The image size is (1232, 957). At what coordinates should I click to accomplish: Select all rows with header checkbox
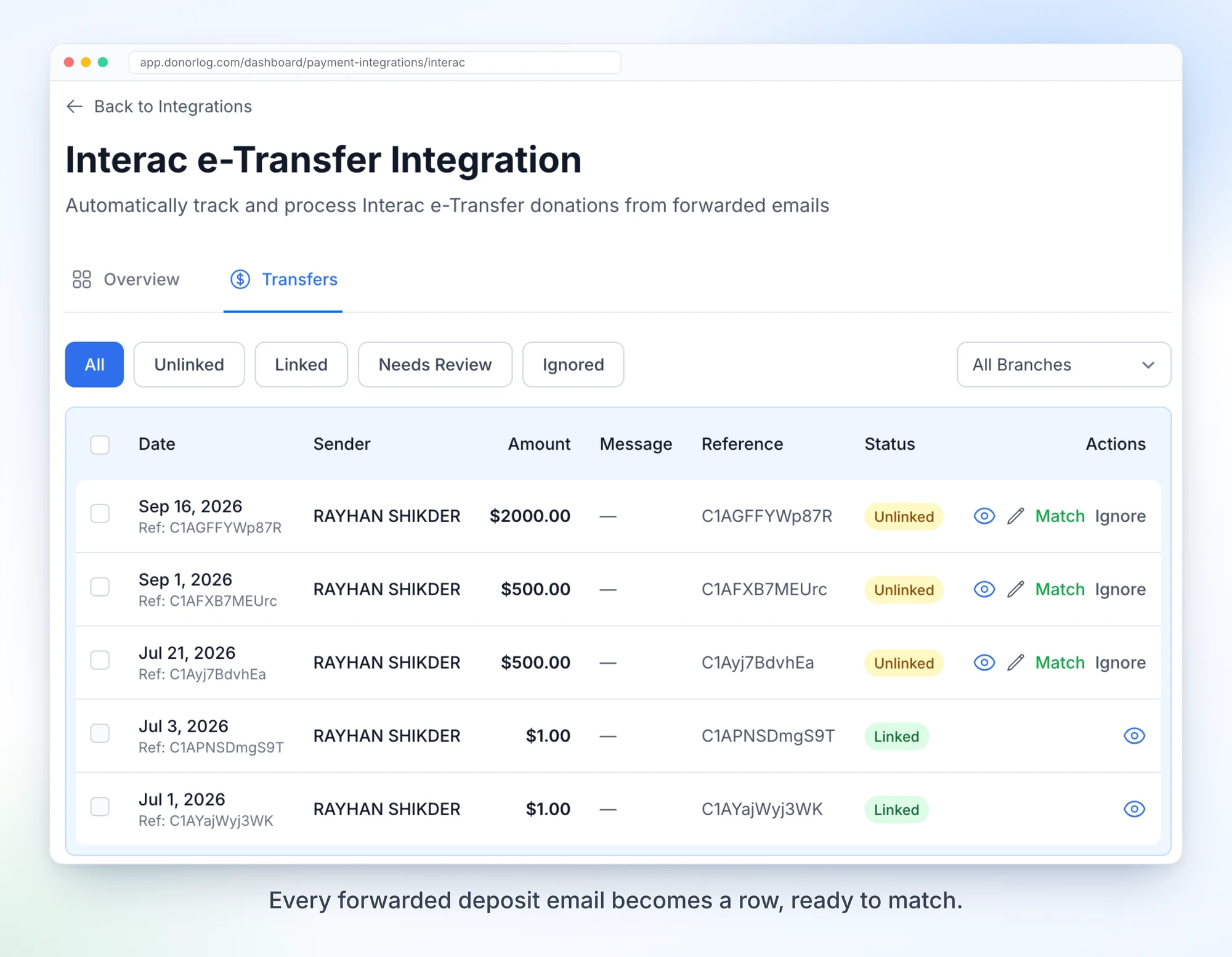(x=100, y=444)
